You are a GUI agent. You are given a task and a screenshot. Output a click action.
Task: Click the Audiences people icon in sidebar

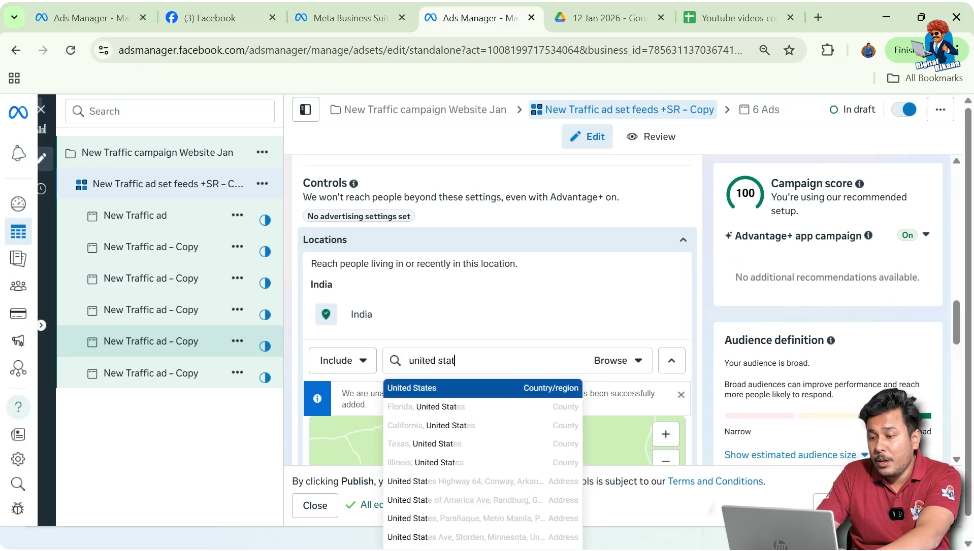(x=18, y=286)
